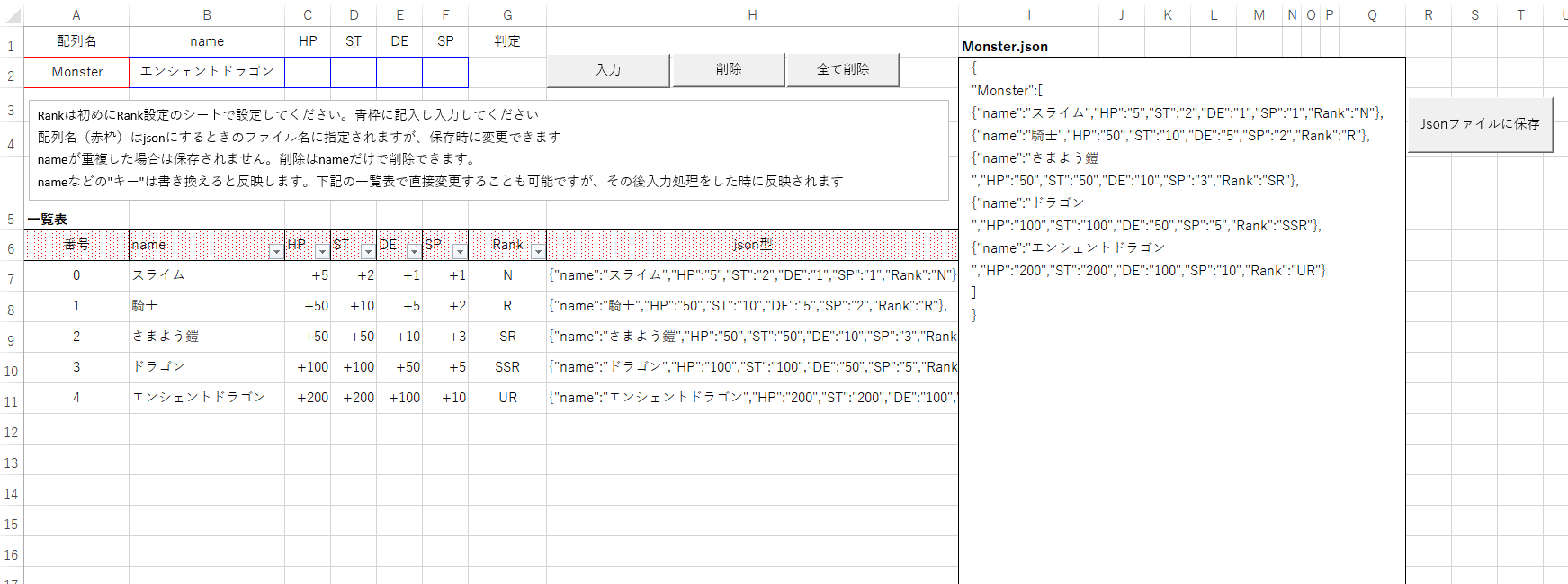Click the 騎士 name cell

[207, 306]
